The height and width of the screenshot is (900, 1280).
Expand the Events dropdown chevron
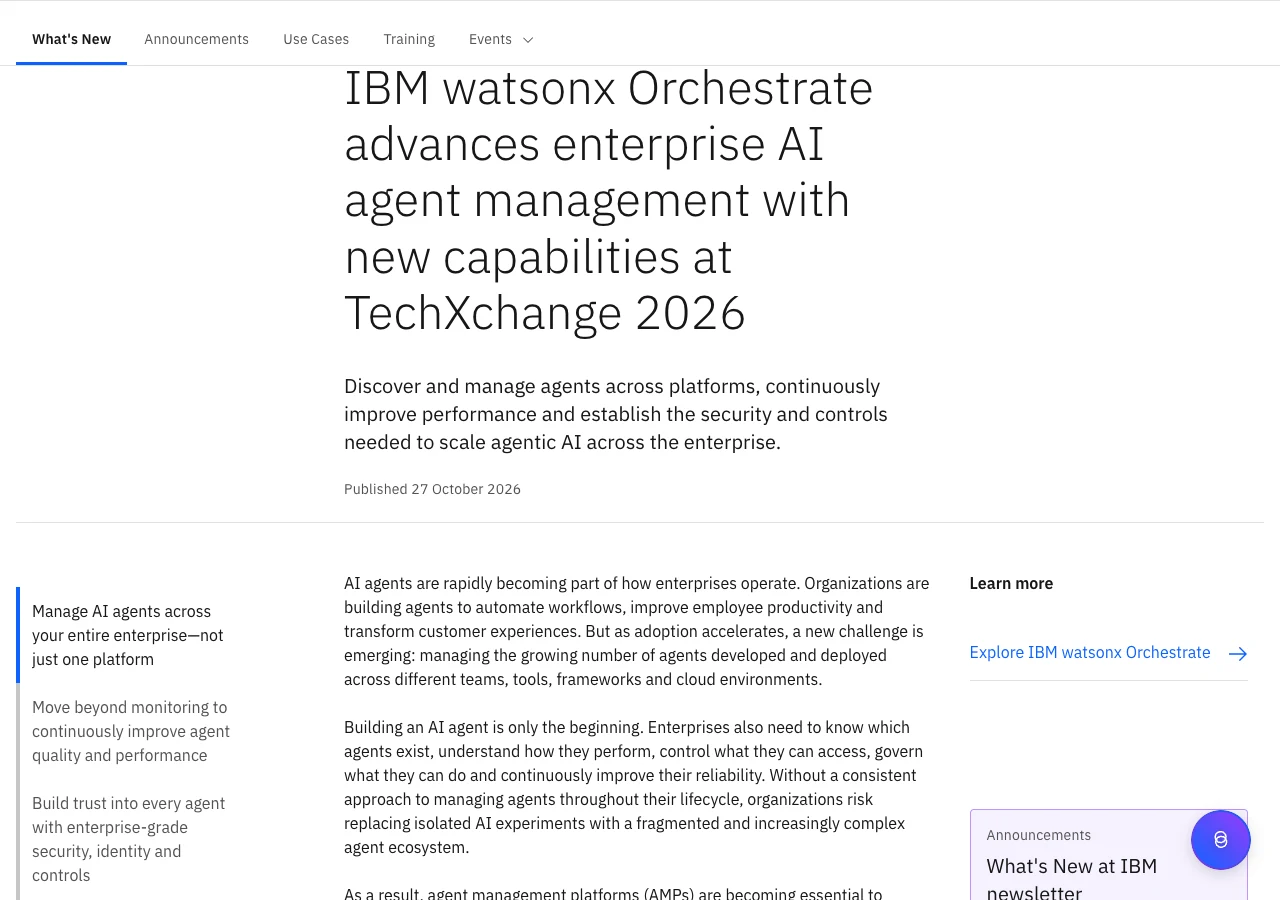[x=528, y=40]
